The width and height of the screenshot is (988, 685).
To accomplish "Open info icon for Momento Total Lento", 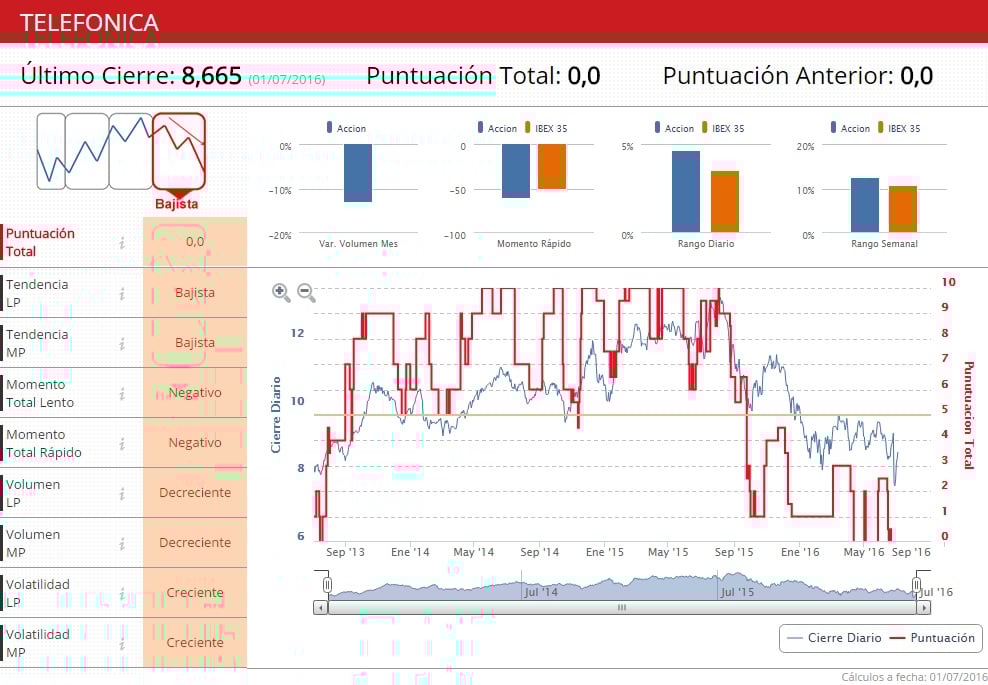I will point(122,394).
